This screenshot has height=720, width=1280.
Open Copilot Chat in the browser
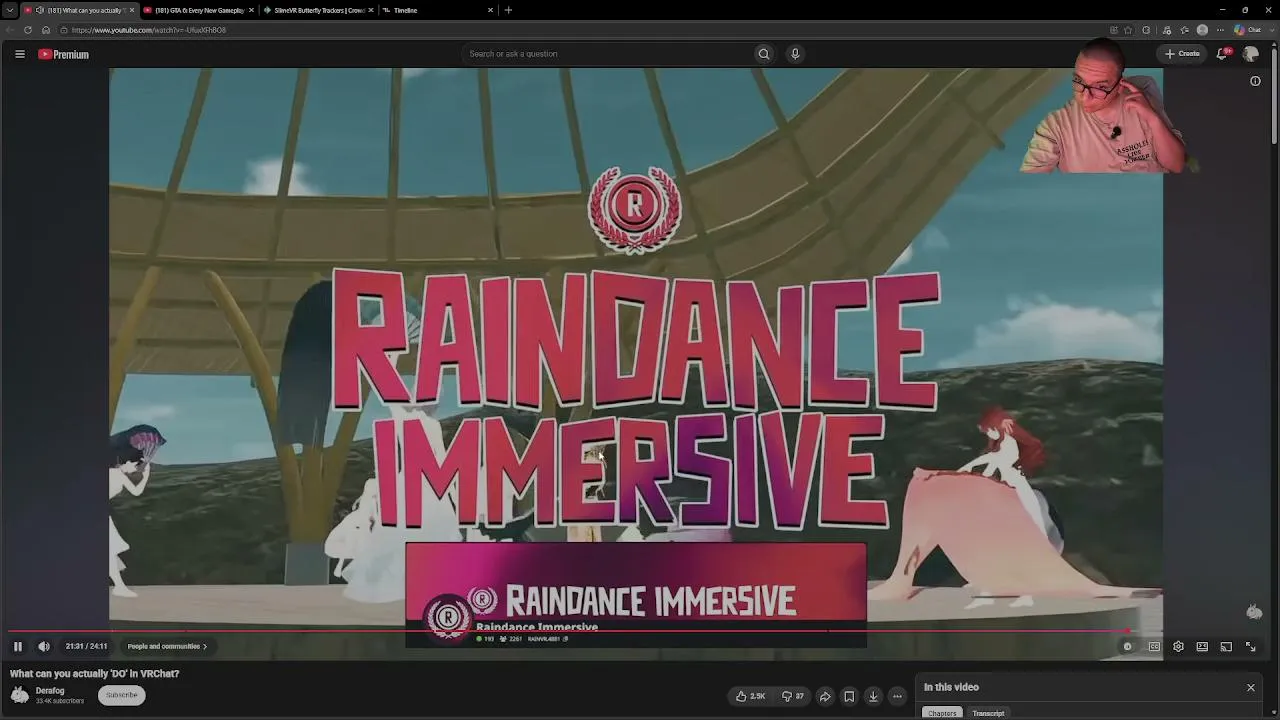pyautogui.click(x=1249, y=30)
